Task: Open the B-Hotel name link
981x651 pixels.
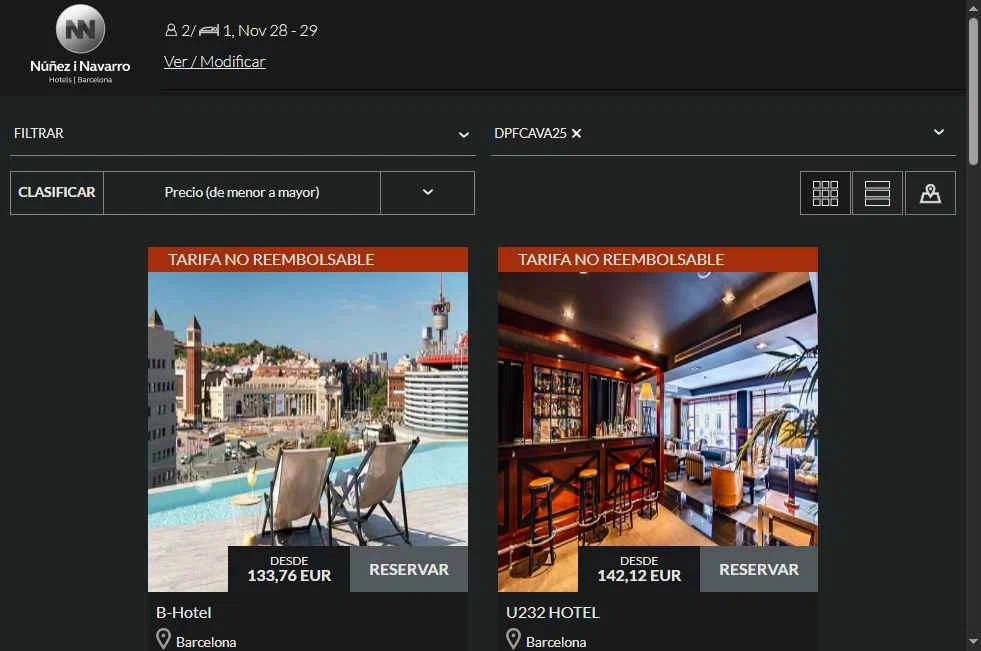Action: coord(184,613)
